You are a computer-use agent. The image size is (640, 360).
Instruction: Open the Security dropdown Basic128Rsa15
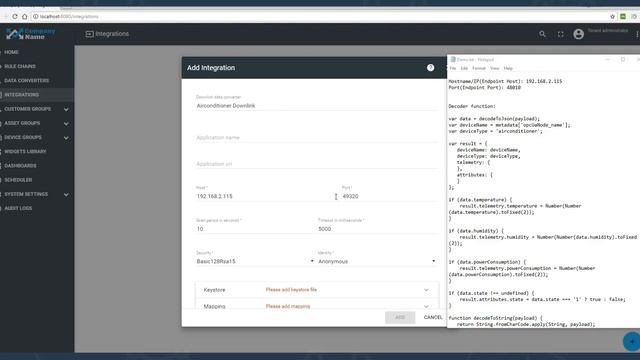point(255,261)
